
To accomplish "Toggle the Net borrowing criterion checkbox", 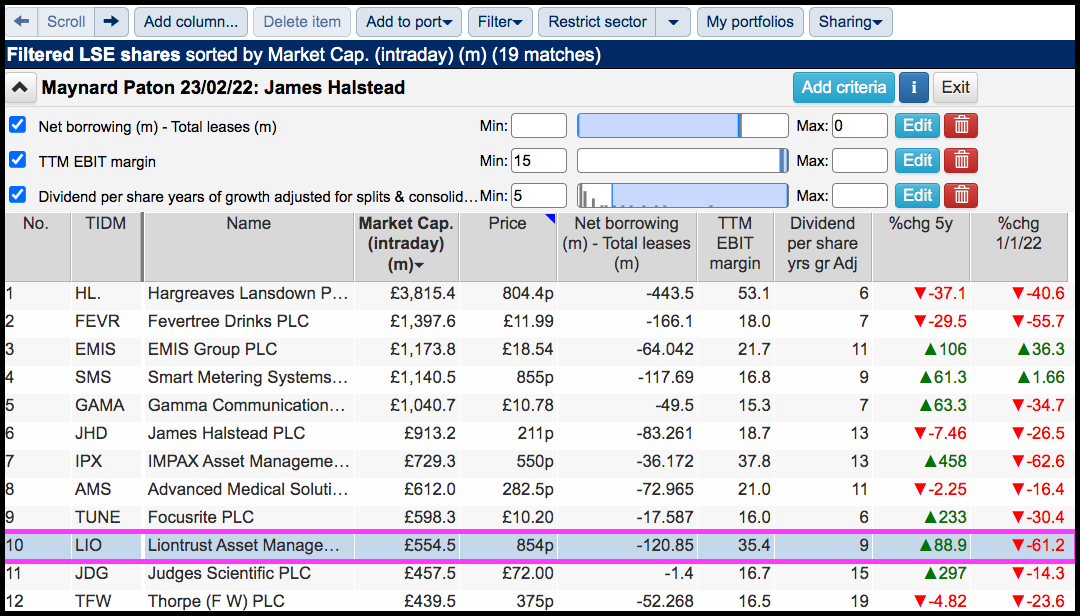I will pyautogui.click(x=18, y=125).
